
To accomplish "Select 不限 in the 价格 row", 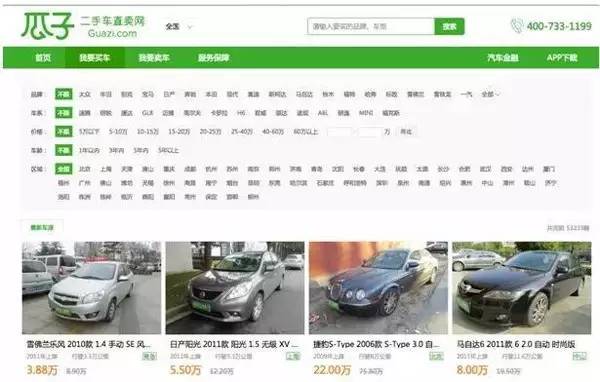I will click(64, 132).
